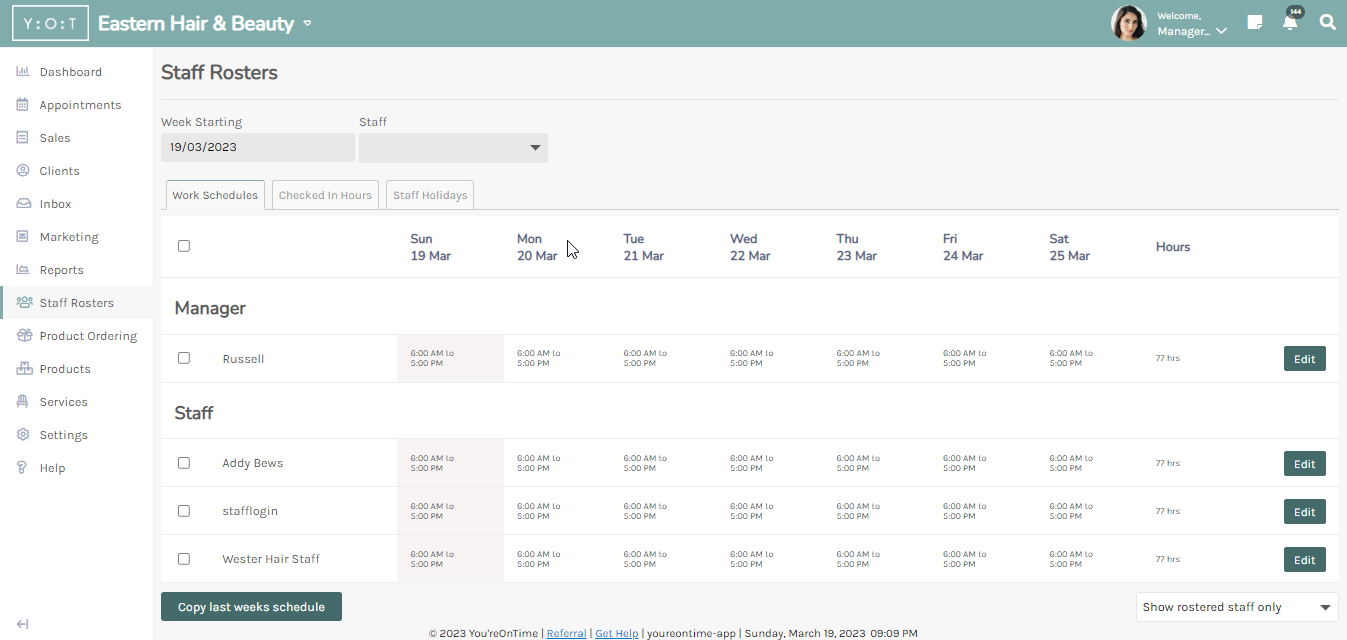Collapse the sidebar with the arrow icon
The image size is (1347, 640).
click(x=22, y=624)
